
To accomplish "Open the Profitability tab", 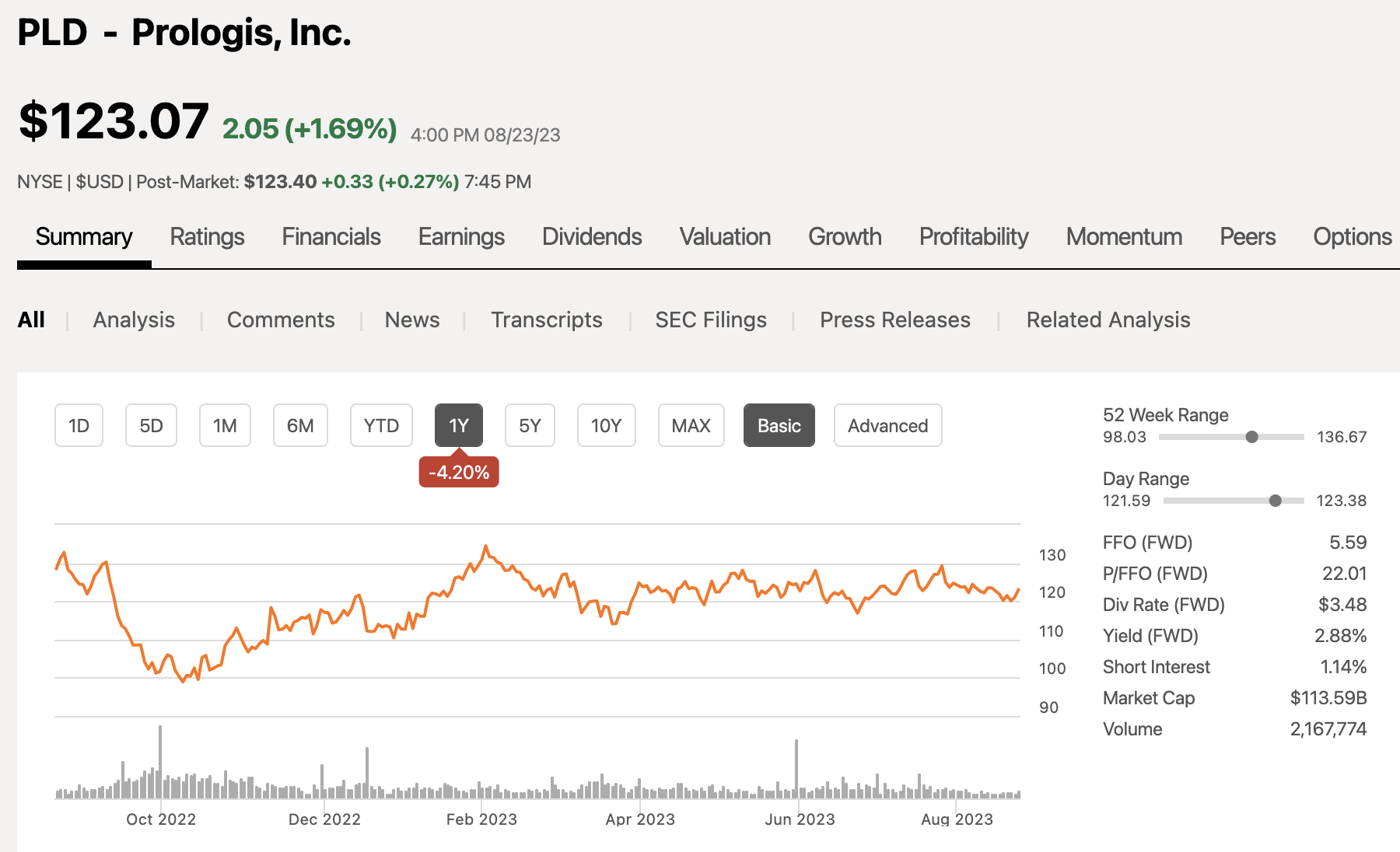I will (974, 236).
